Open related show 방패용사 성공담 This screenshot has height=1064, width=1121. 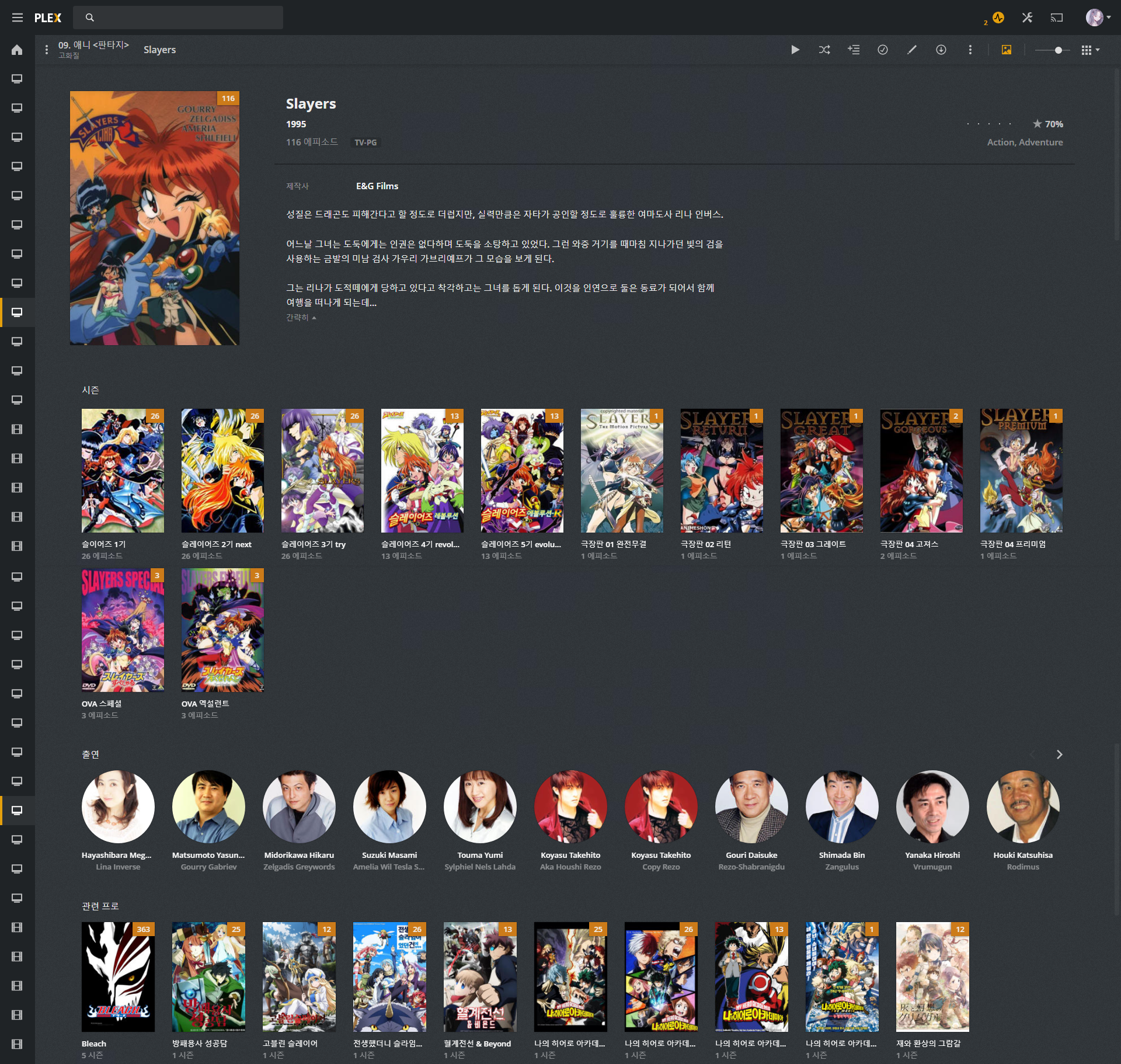208,977
